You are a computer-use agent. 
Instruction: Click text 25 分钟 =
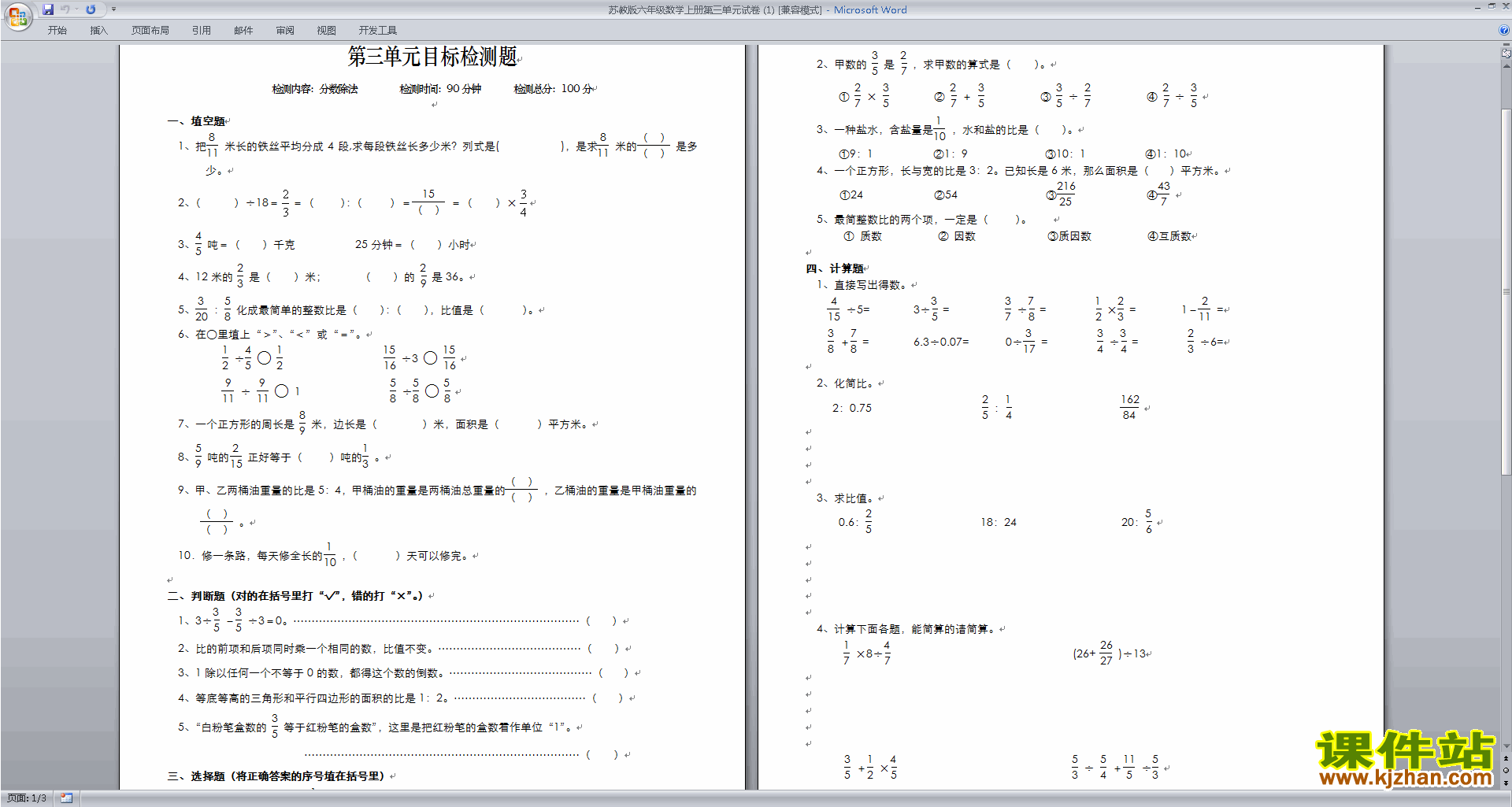379,245
